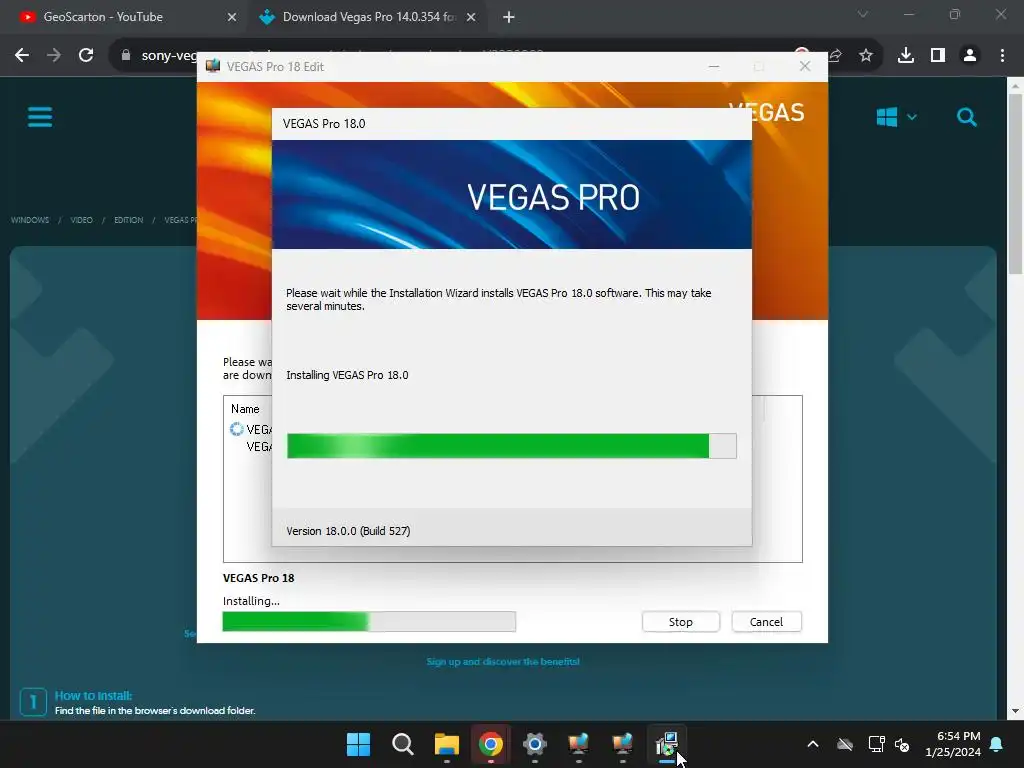This screenshot has height=768, width=1024.
Task: View site security lock information
Action: pyautogui.click(x=126, y=56)
